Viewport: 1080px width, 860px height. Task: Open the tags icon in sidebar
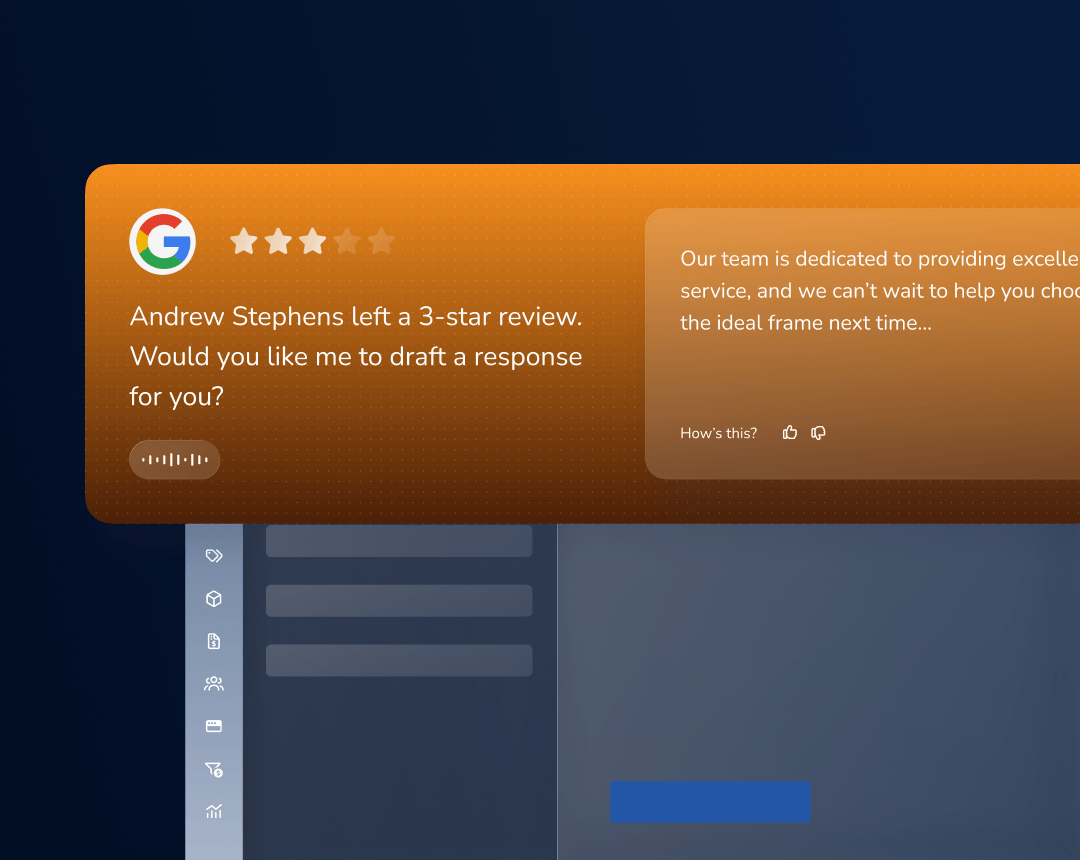click(x=214, y=556)
